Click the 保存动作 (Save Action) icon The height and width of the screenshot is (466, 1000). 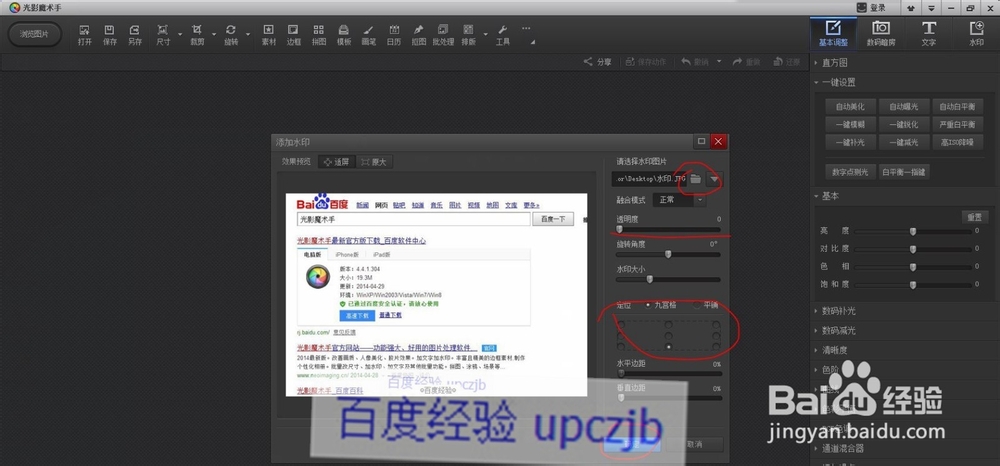(x=630, y=62)
